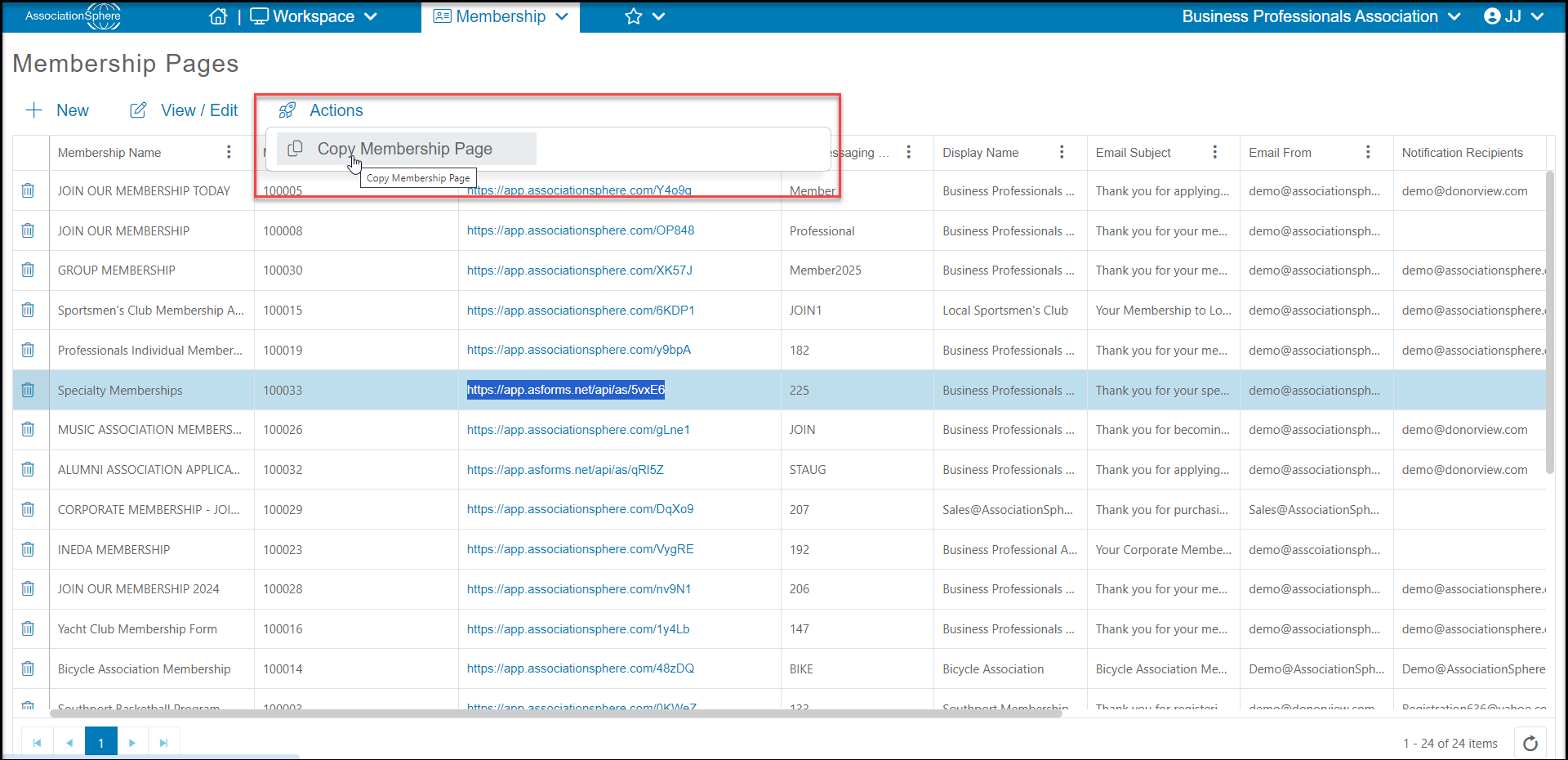Click trash icon for Yacht Club Membership Form

point(28,628)
